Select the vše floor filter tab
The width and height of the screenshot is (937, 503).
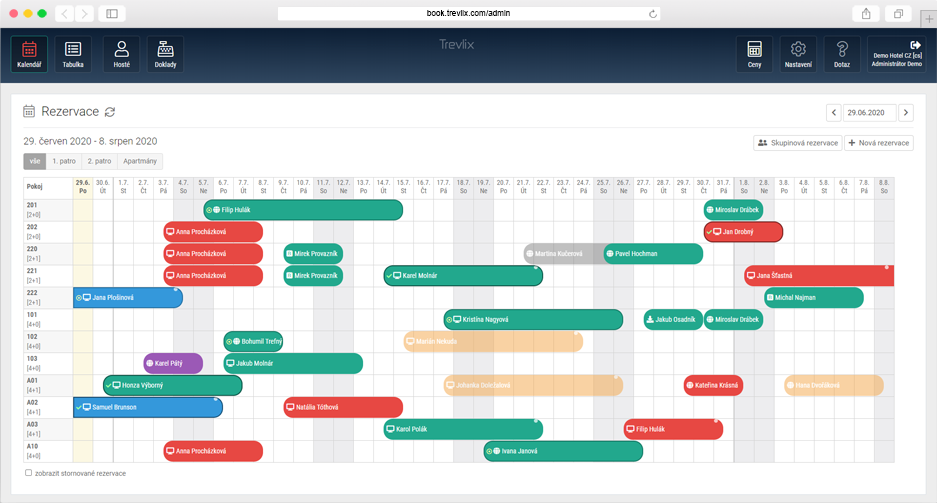[35, 161]
